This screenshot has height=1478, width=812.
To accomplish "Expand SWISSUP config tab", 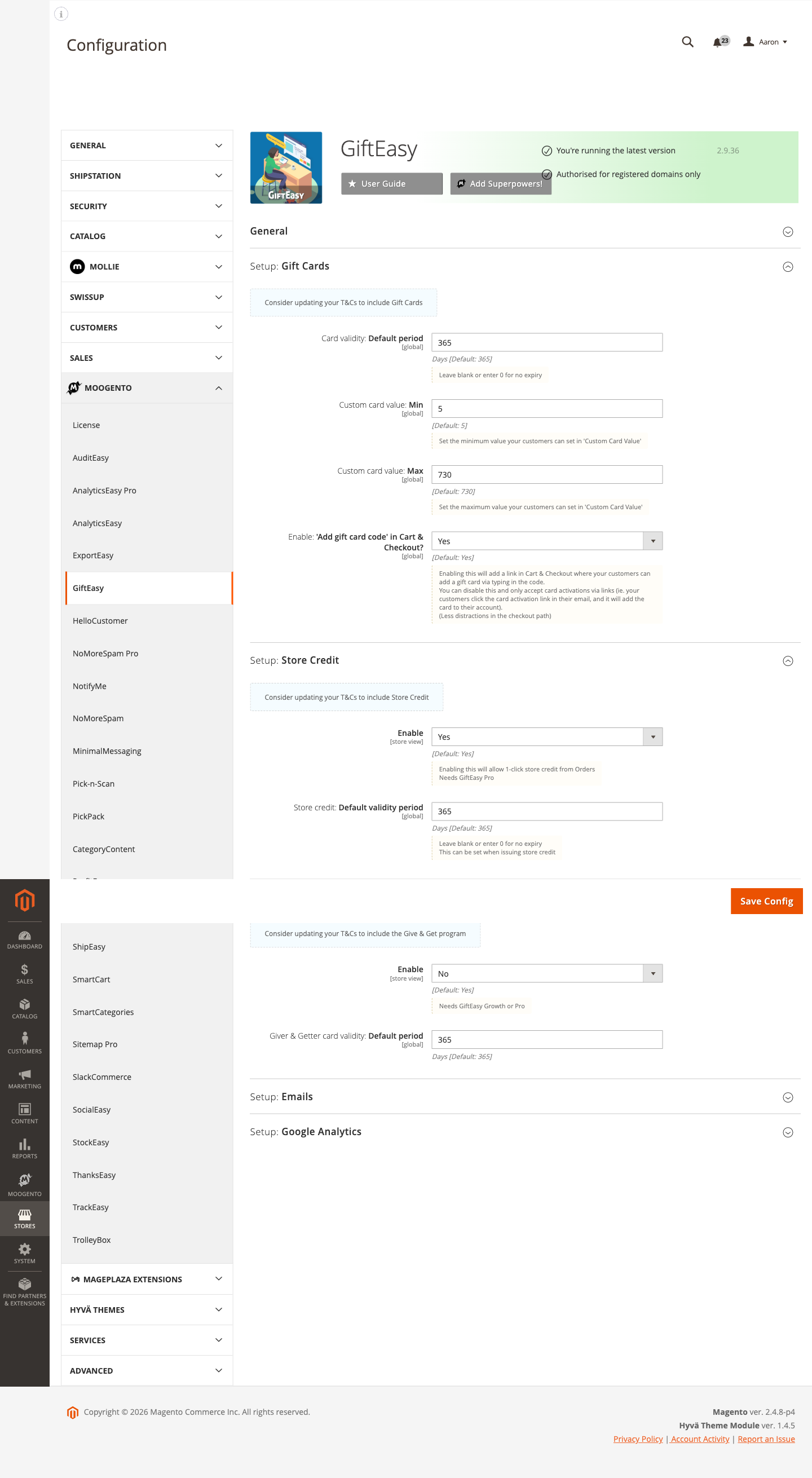I will tap(147, 297).
